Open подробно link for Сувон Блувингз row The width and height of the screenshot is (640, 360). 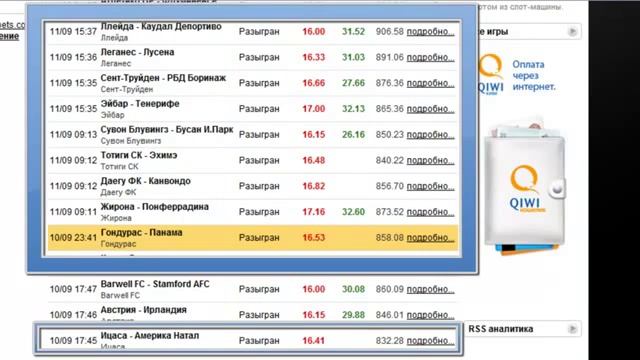[430, 134]
